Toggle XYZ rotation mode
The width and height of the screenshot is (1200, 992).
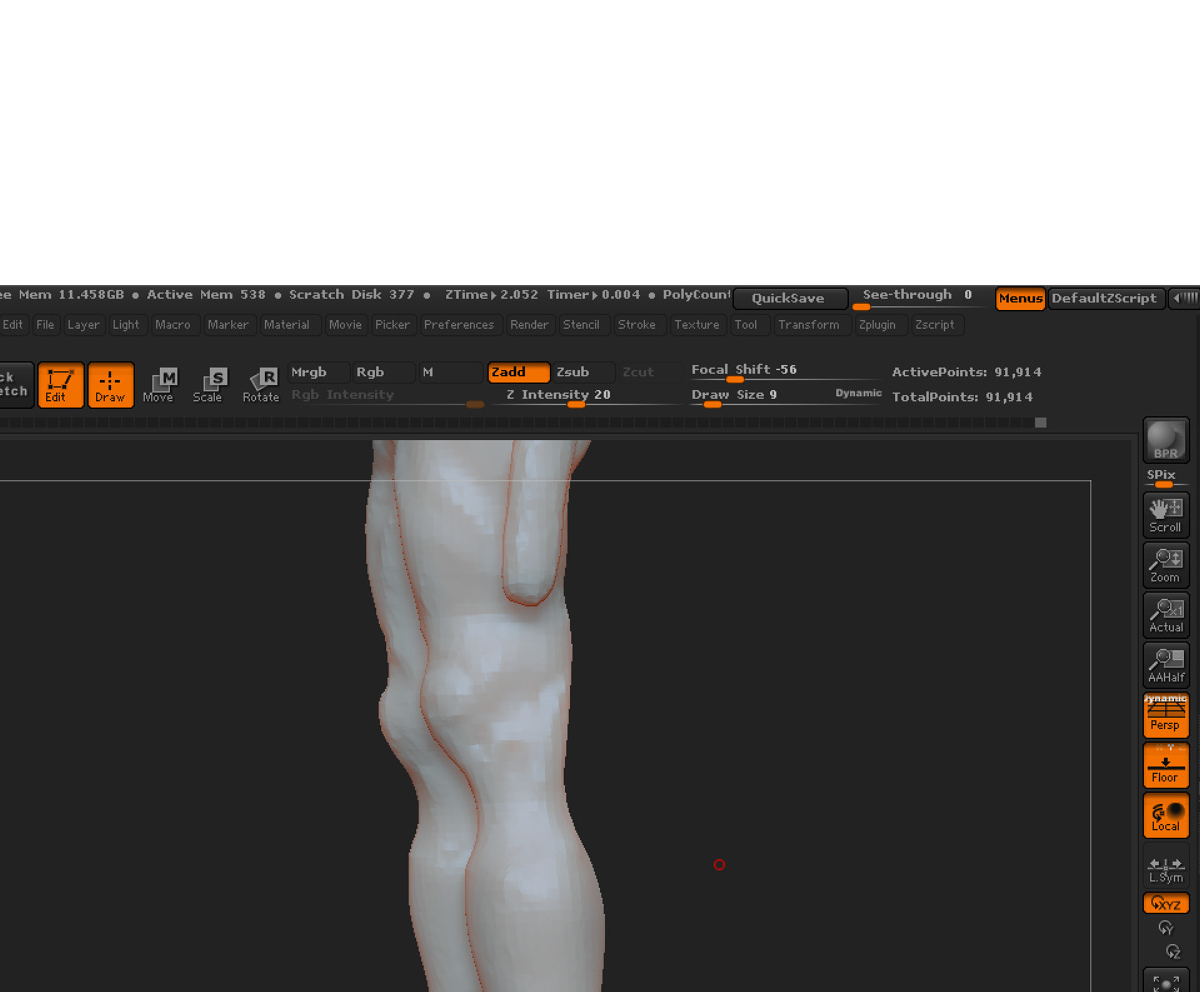pos(1165,903)
